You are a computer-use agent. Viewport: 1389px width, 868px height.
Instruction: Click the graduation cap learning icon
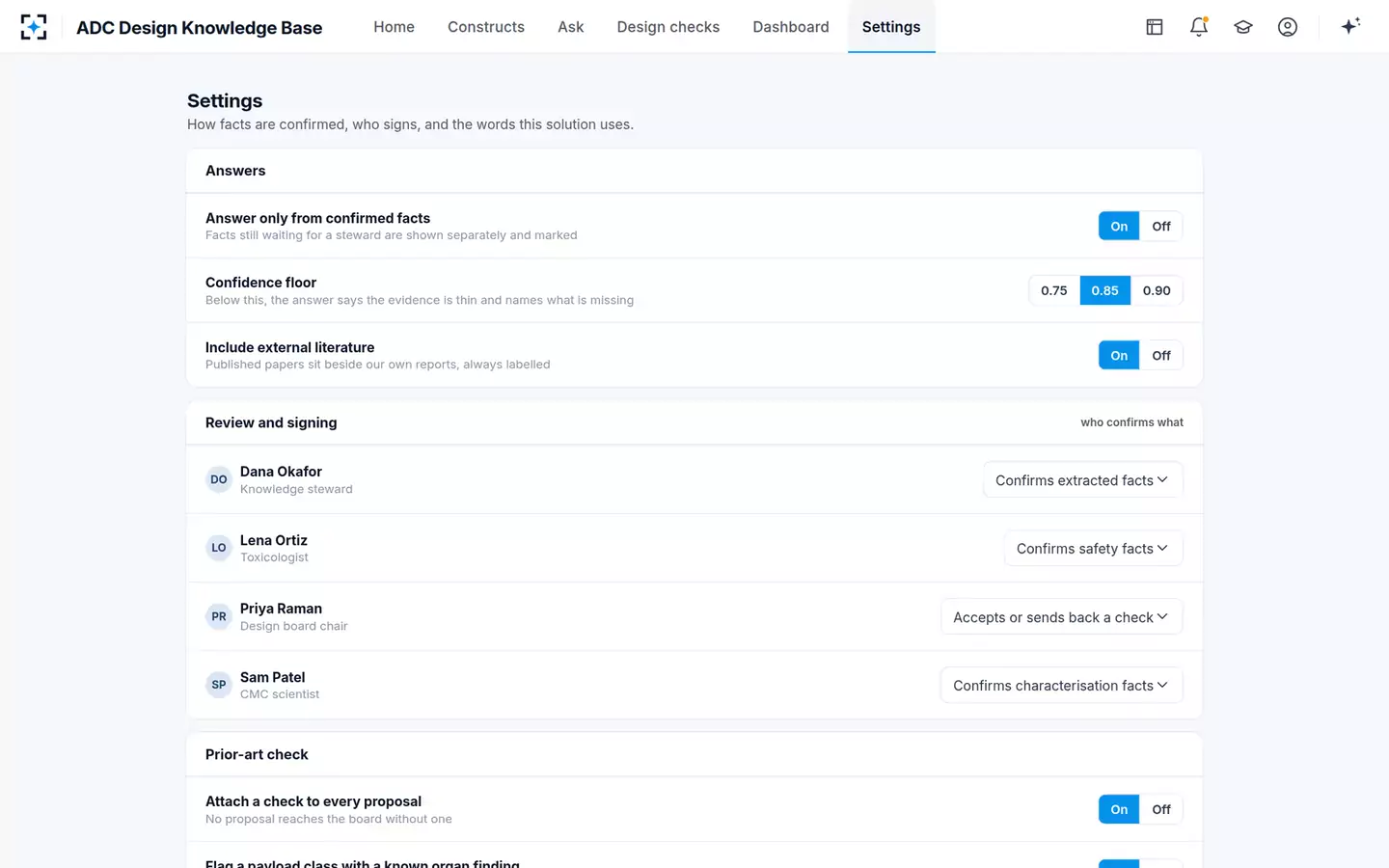click(x=1243, y=27)
